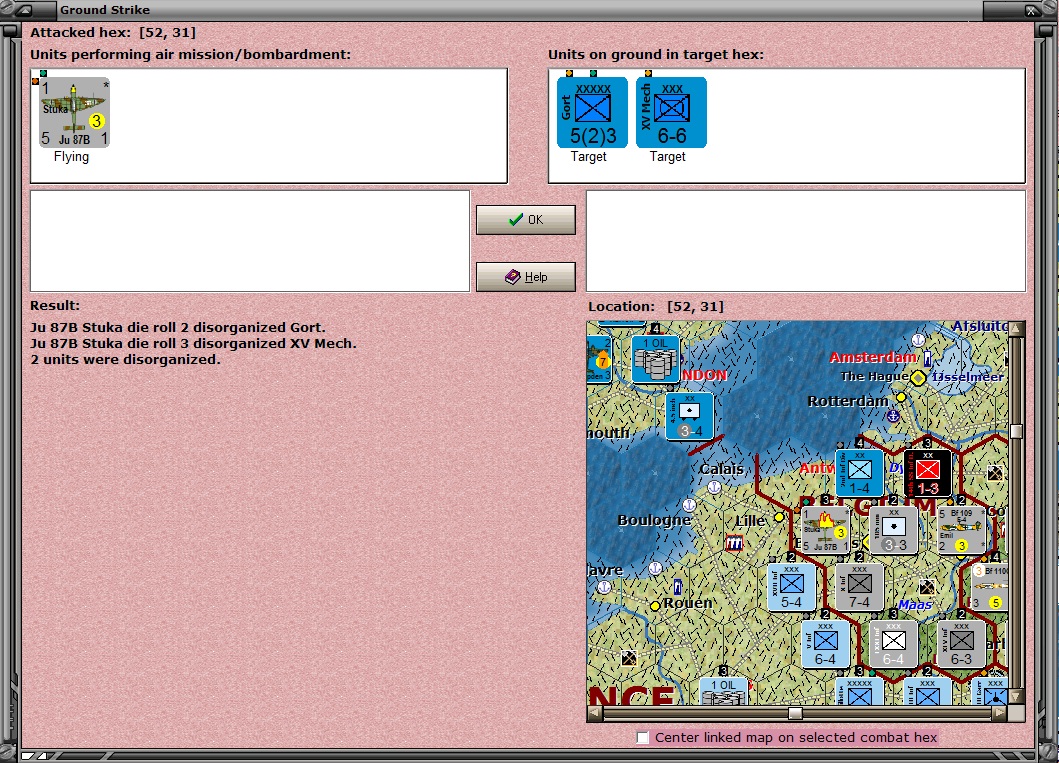Click the yellow Lille city dot
The width and height of the screenshot is (1059, 763).
click(x=779, y=517)
